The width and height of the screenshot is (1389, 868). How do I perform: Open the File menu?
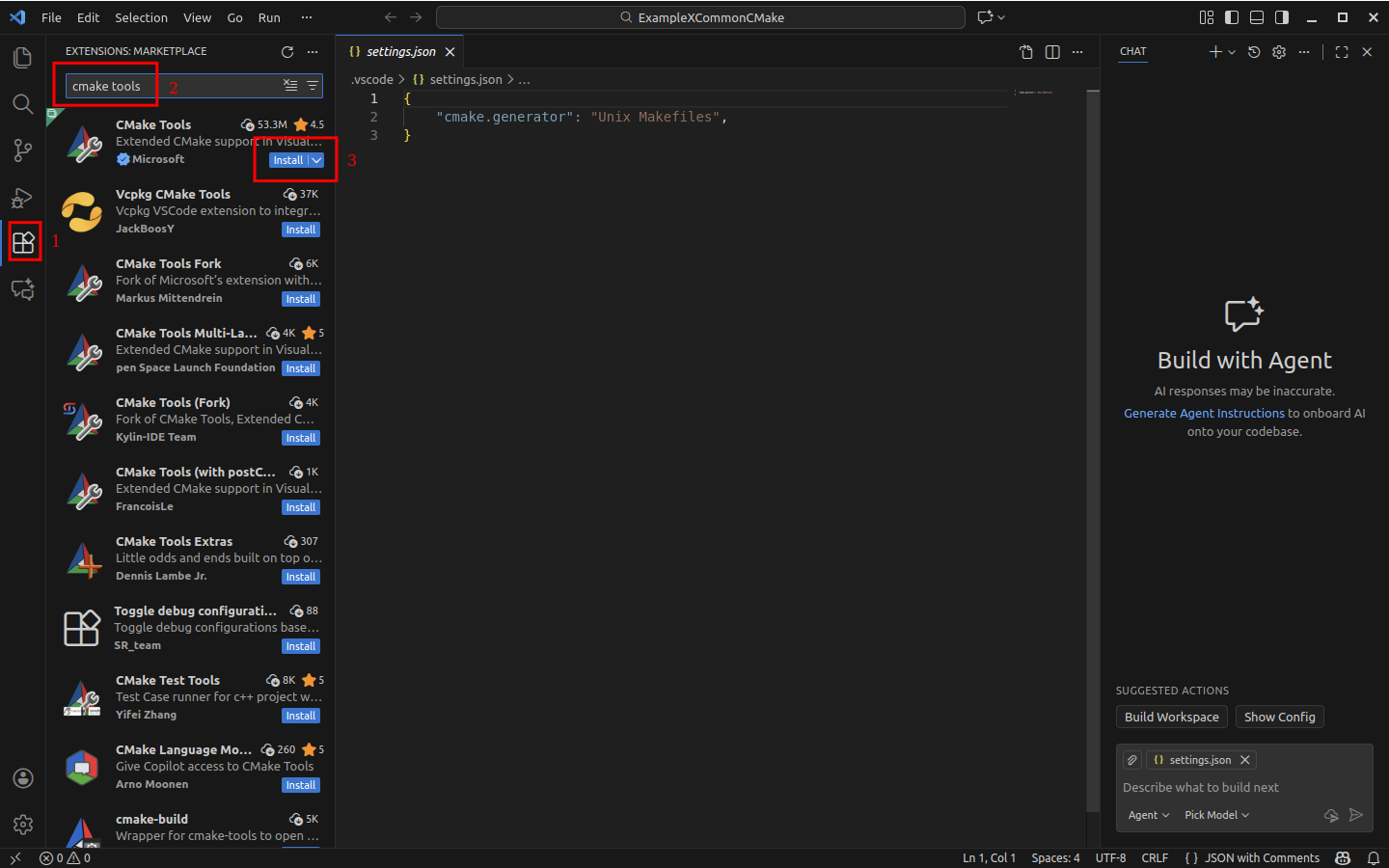tap(51, 17)
